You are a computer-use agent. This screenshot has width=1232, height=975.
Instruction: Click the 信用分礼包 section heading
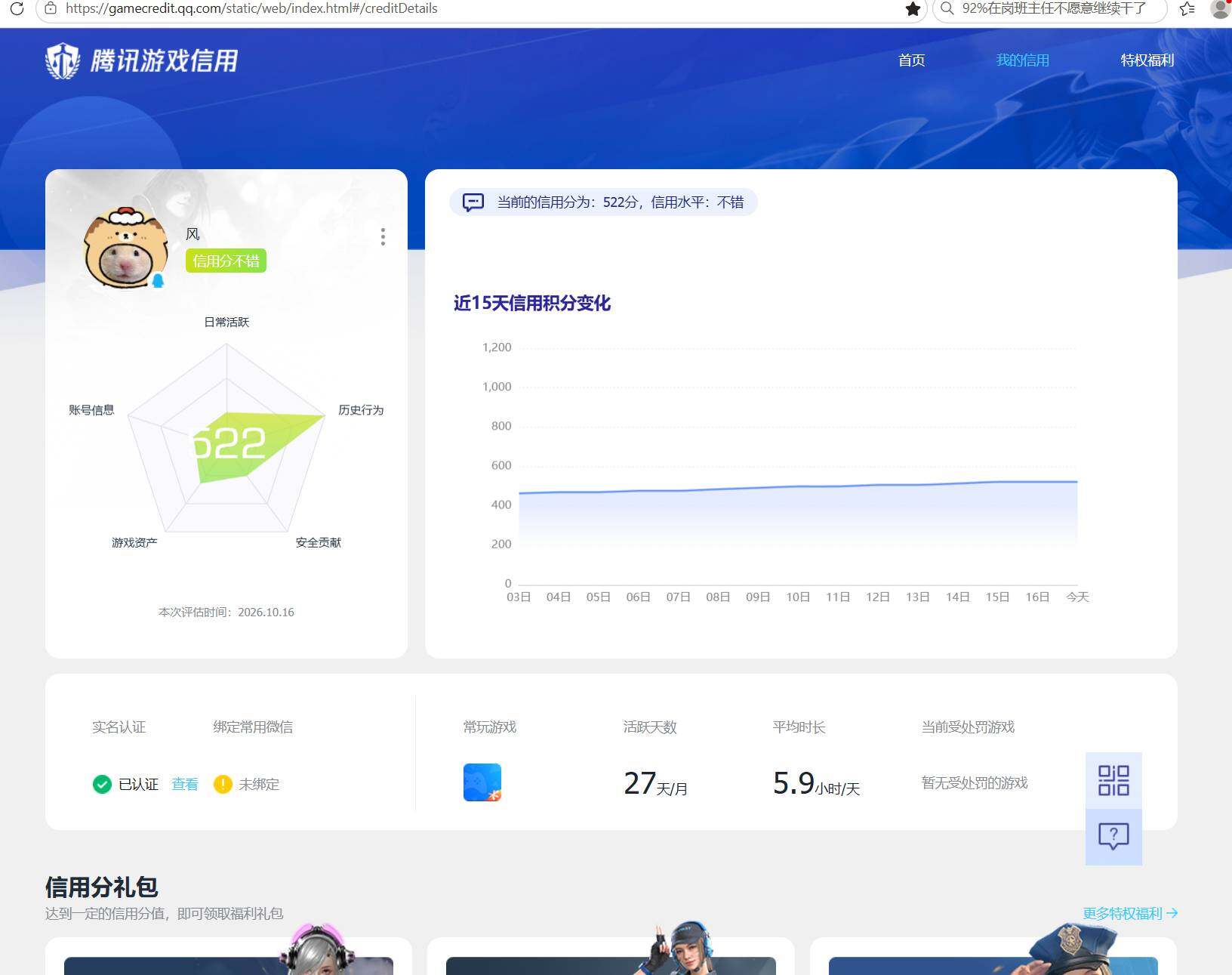tap(102, 887)
